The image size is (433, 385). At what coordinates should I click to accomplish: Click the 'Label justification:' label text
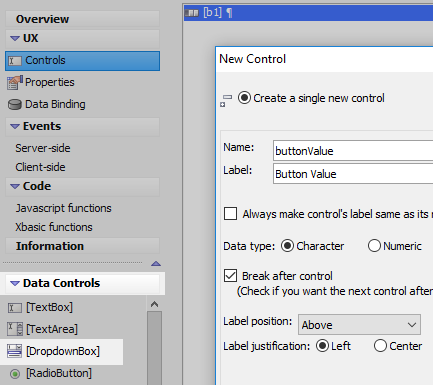(267, 346)
